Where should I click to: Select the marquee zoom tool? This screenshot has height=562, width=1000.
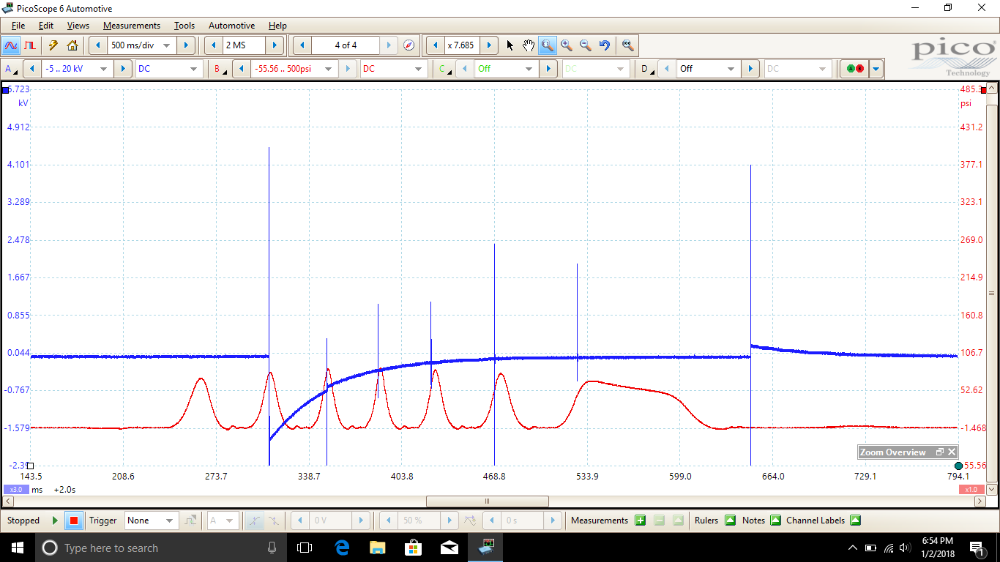pos(547,45)
